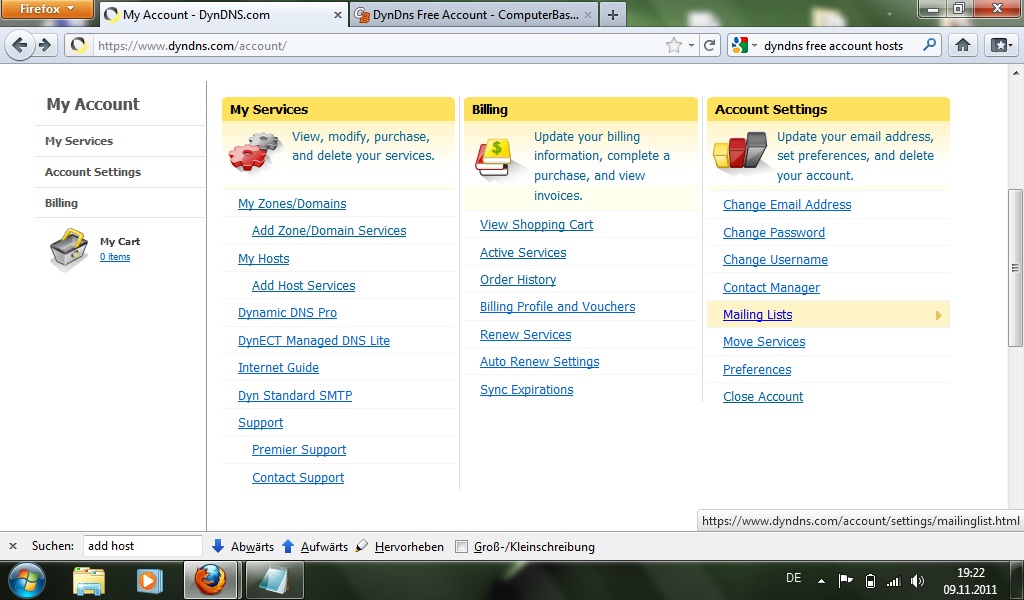Click the Account Settings bar chart icon

tap(740, 150)
